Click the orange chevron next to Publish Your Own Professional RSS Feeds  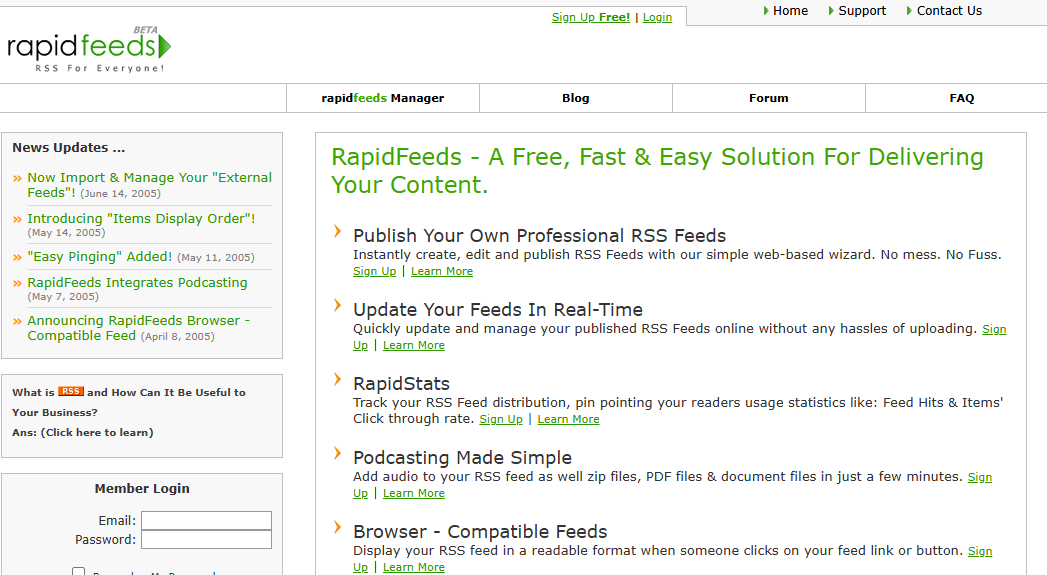click(338, 232)
